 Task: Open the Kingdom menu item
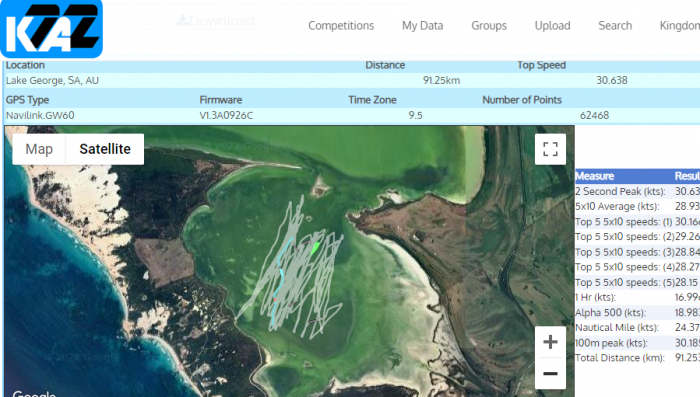point(679,26)
